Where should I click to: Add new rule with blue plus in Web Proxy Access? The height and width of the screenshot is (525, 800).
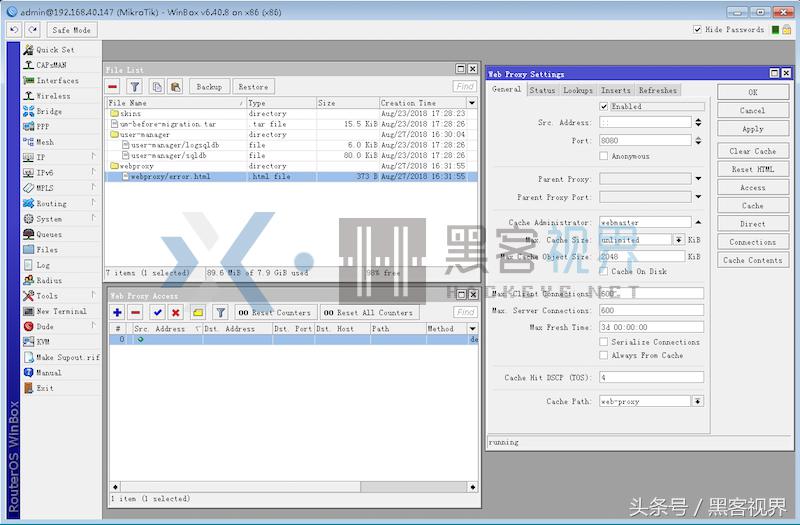point(117,312)
